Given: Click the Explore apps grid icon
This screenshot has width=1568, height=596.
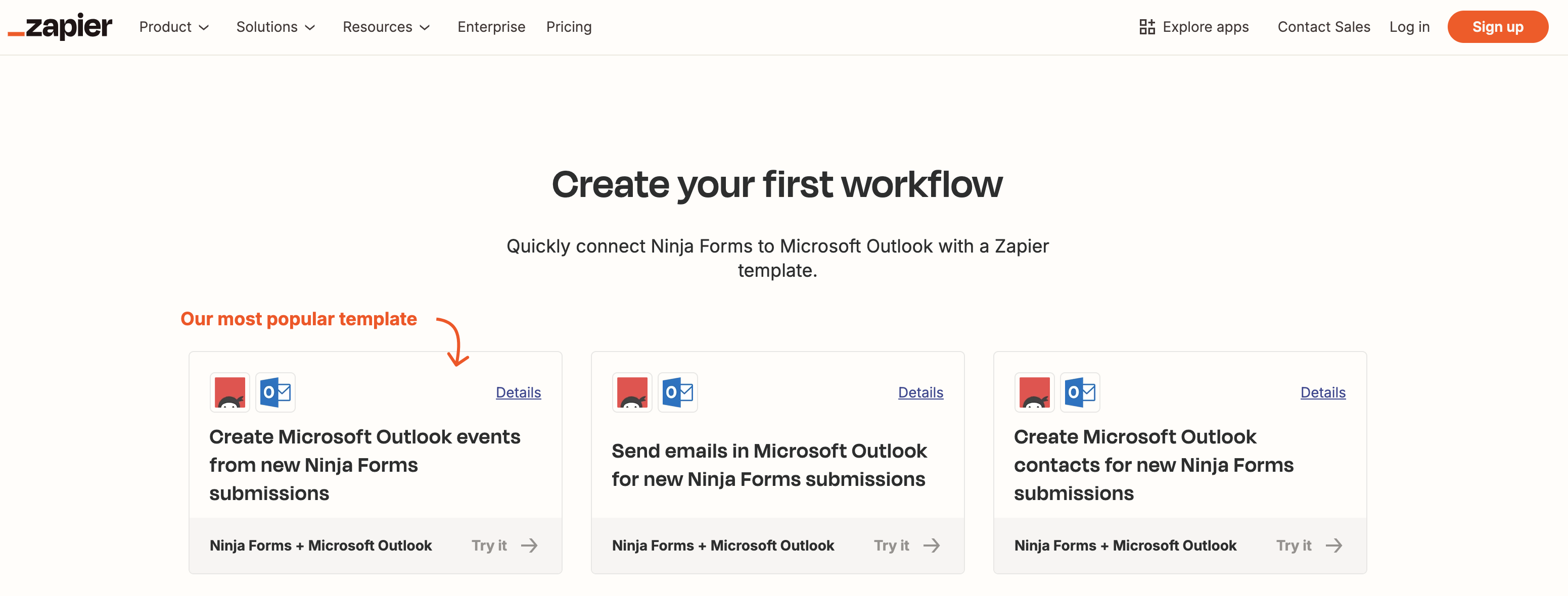Looking at the screenshot, I should pos(1147,27).
